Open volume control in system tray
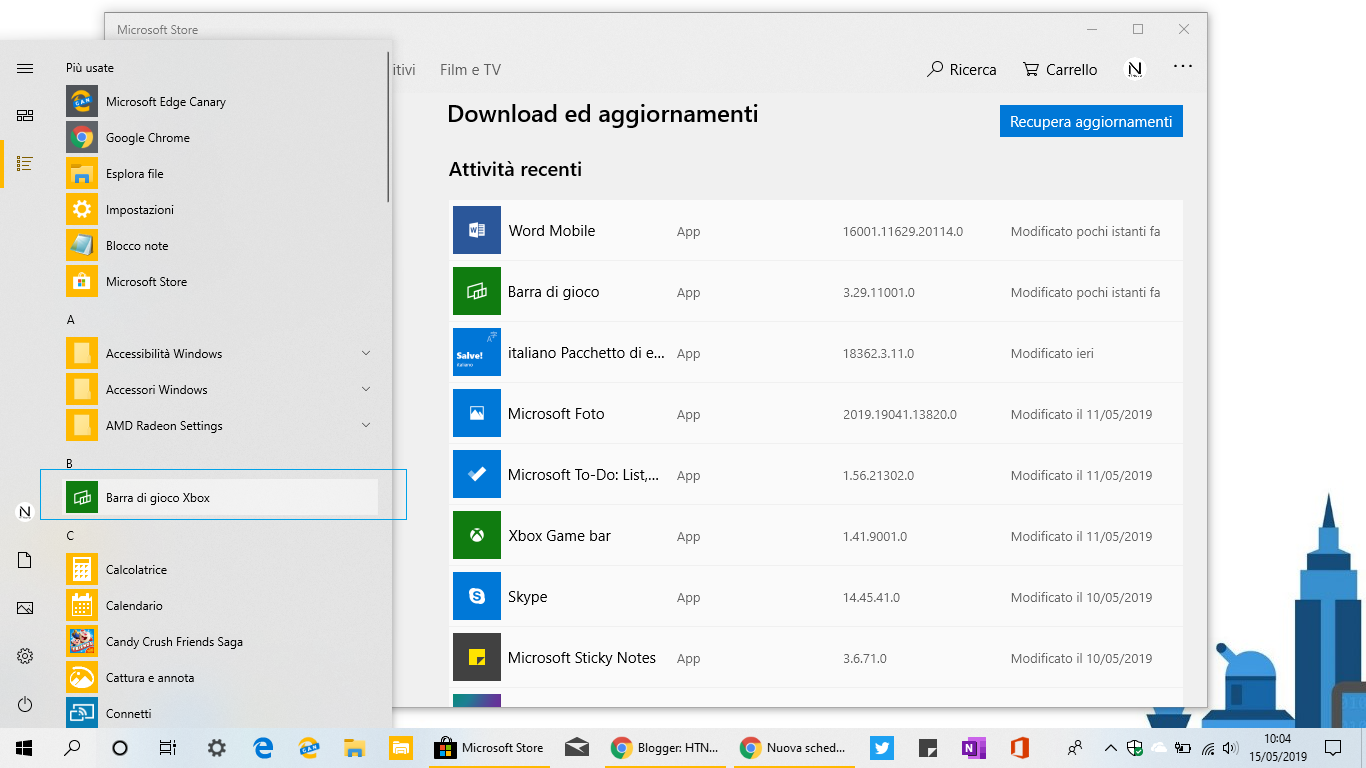This screenshot has height=768, width=1366. 1231,747
